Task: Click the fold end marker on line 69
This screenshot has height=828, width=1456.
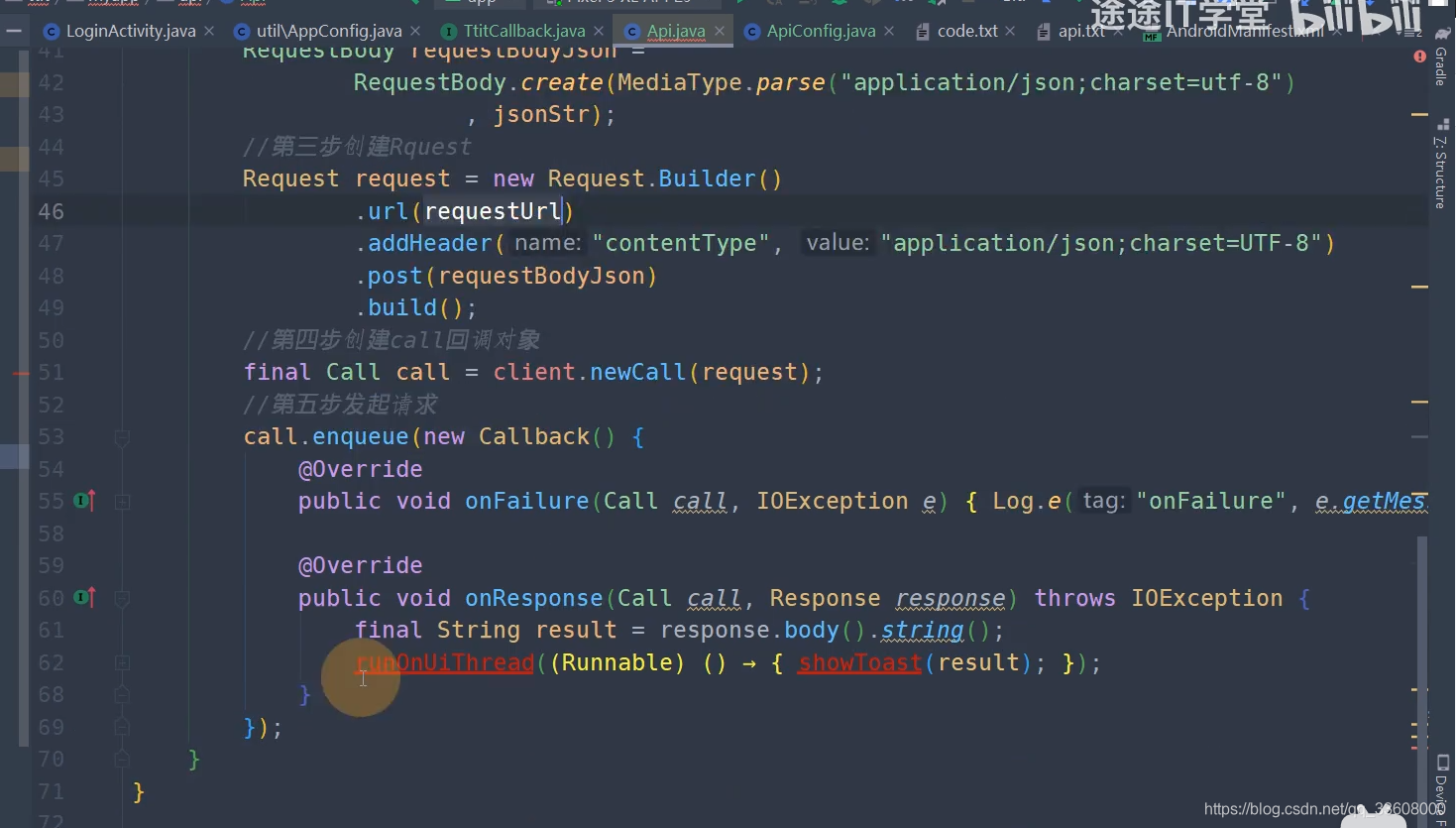Action: [x=122, y=727]
